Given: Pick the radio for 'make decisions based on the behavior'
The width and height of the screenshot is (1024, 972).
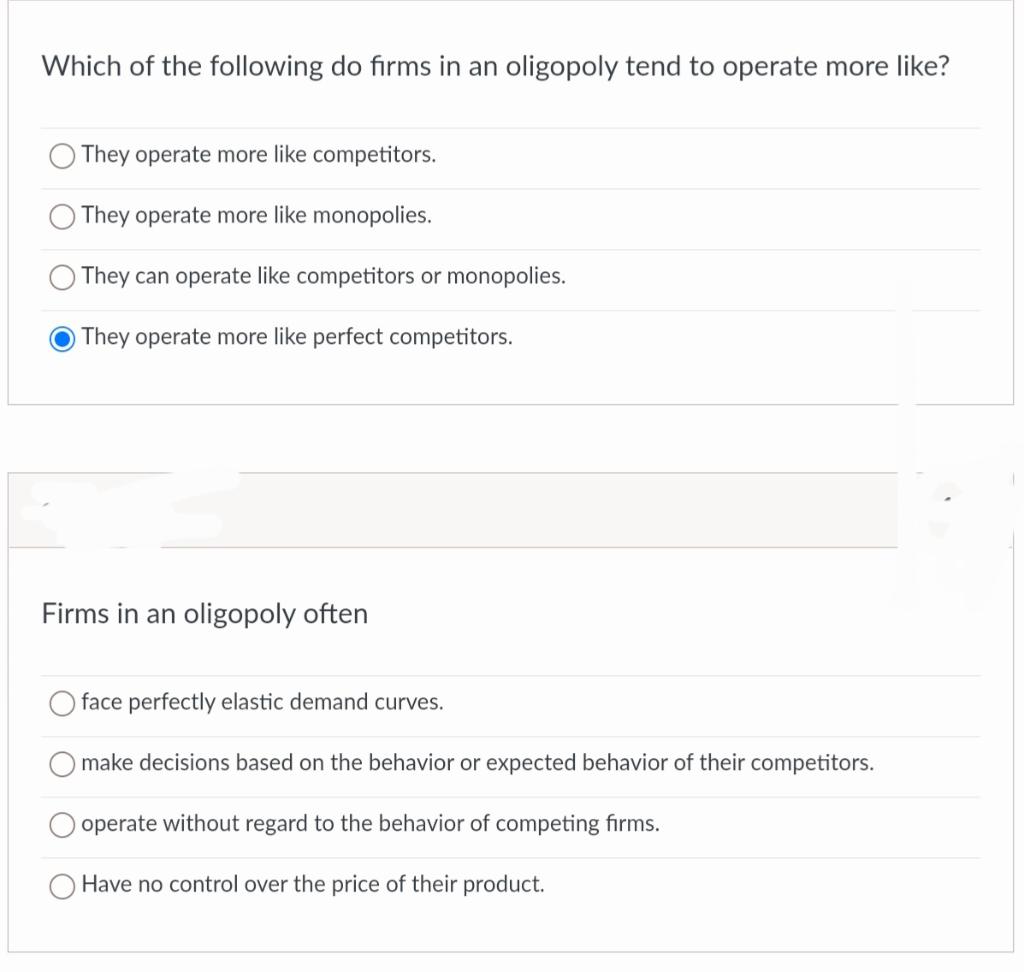Looking at the screenshot, I should click(x=62, y=764).
